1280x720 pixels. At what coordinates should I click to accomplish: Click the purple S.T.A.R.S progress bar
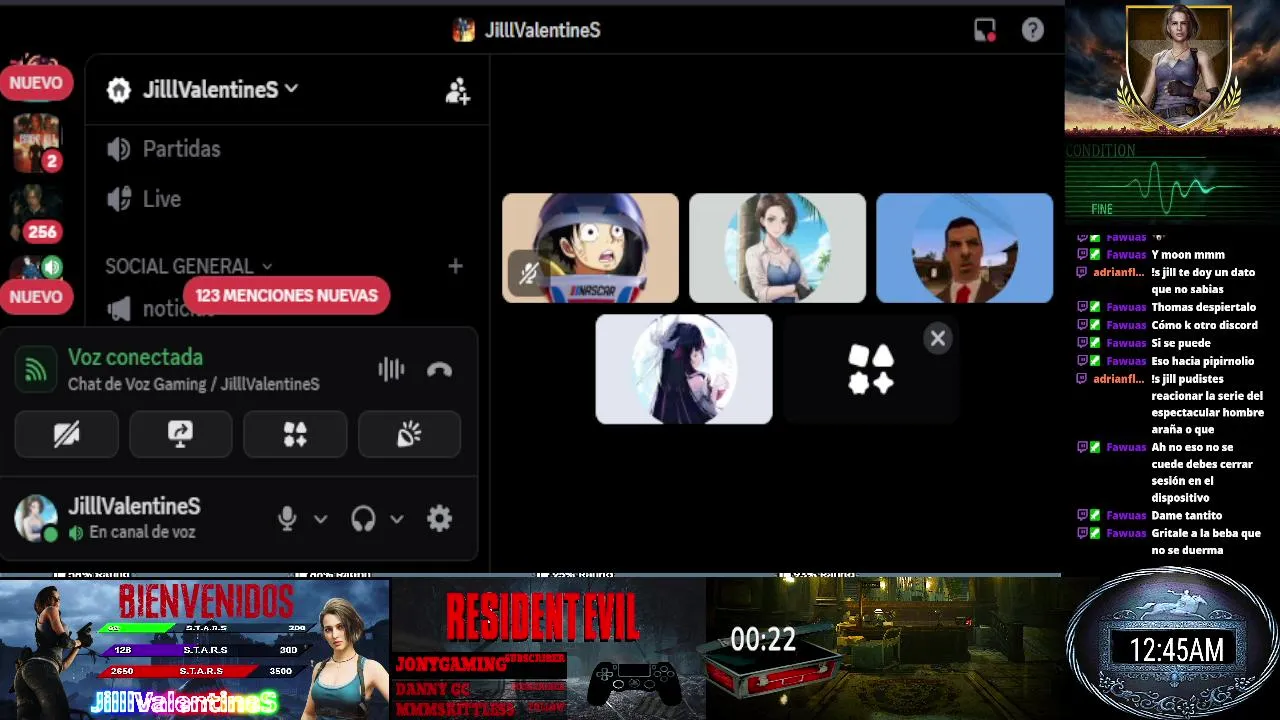203,650
